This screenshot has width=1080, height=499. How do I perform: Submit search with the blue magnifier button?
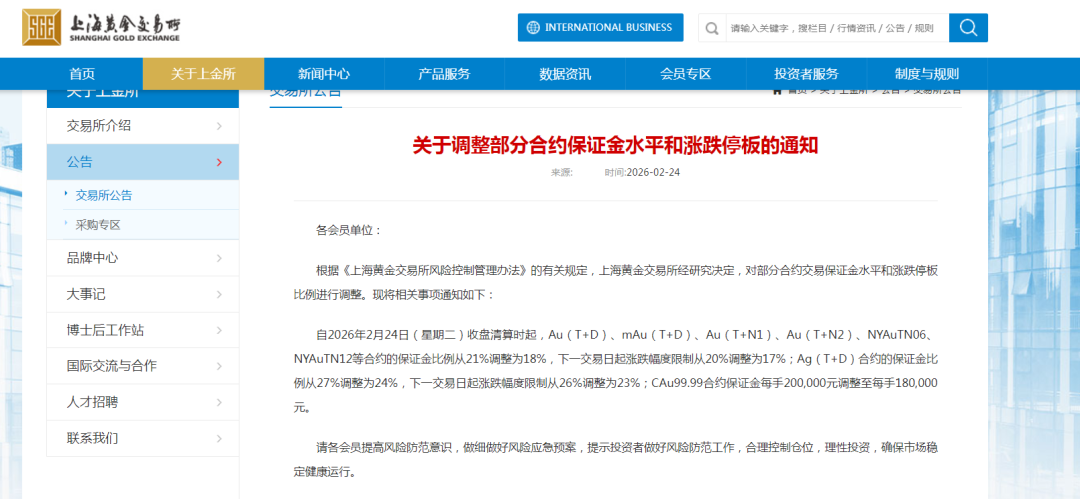968,28
